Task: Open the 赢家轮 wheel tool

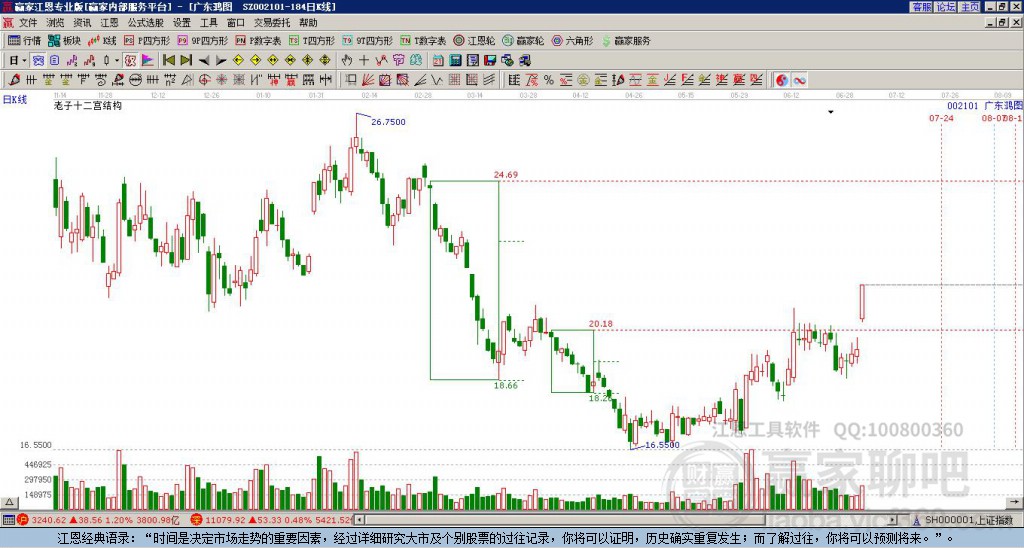Action: [x=523, y=40]
